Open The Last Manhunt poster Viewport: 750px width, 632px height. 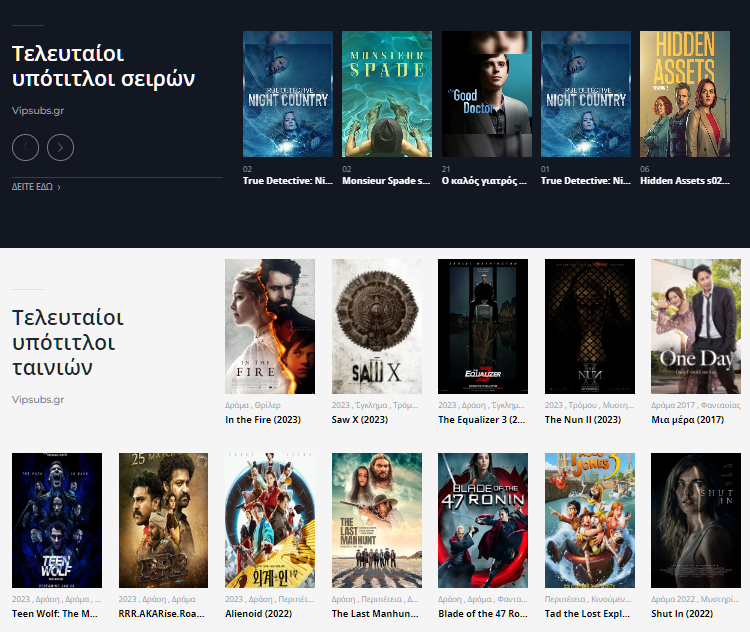(377, 521)
